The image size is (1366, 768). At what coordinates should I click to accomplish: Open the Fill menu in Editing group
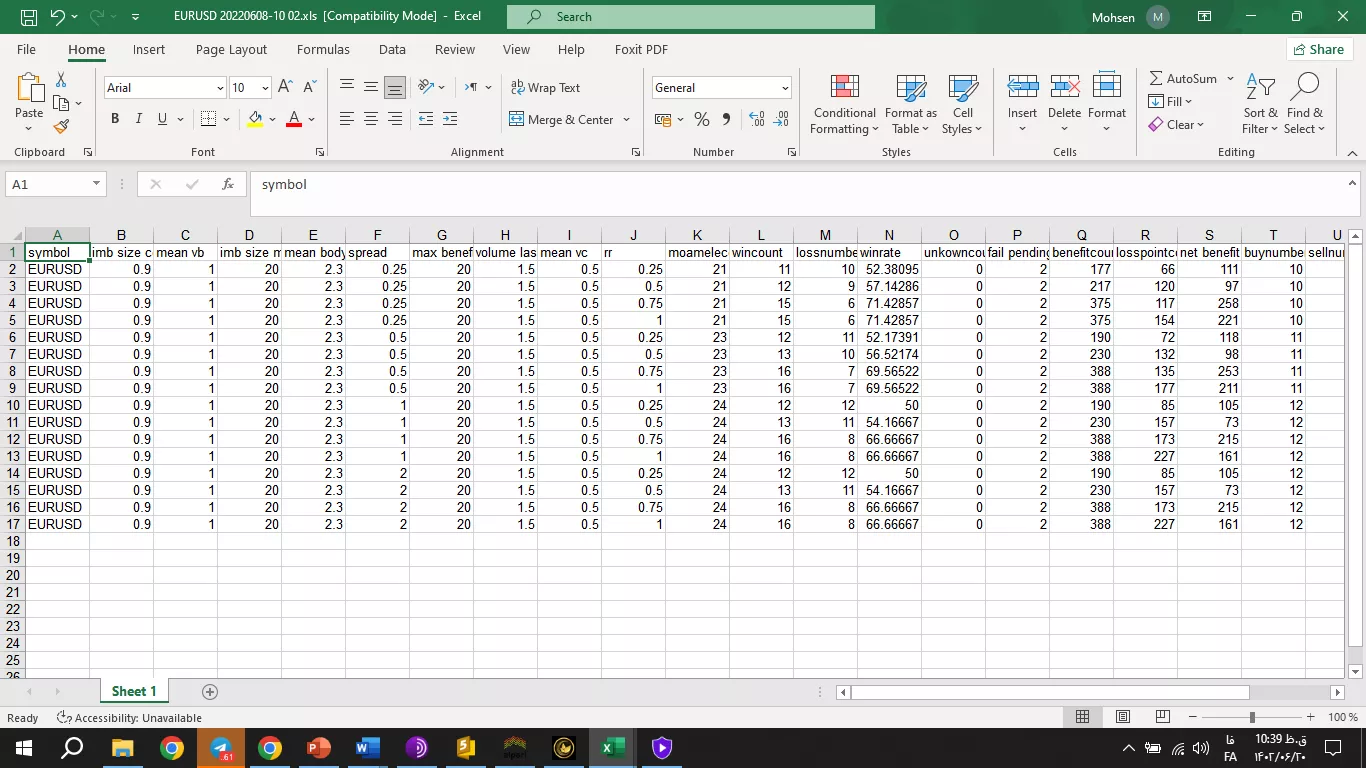pyautogui.click(x=1171, y=101)
